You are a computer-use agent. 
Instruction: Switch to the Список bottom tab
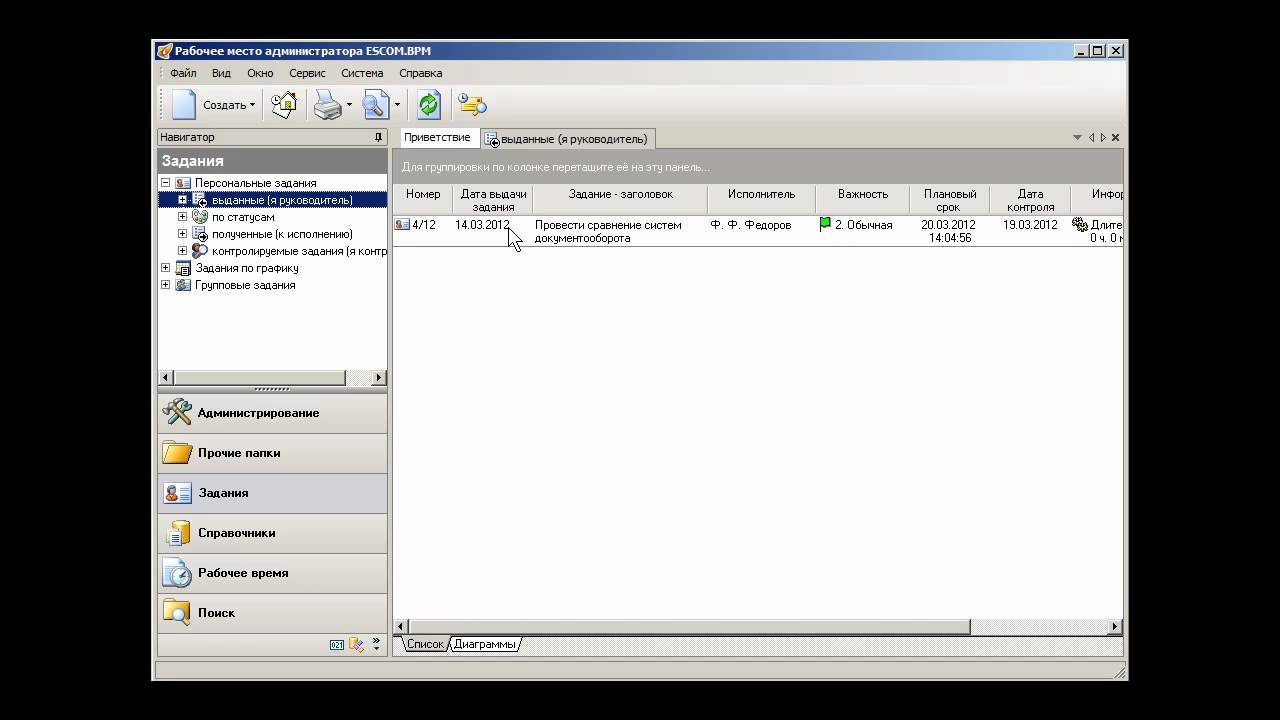425,645
